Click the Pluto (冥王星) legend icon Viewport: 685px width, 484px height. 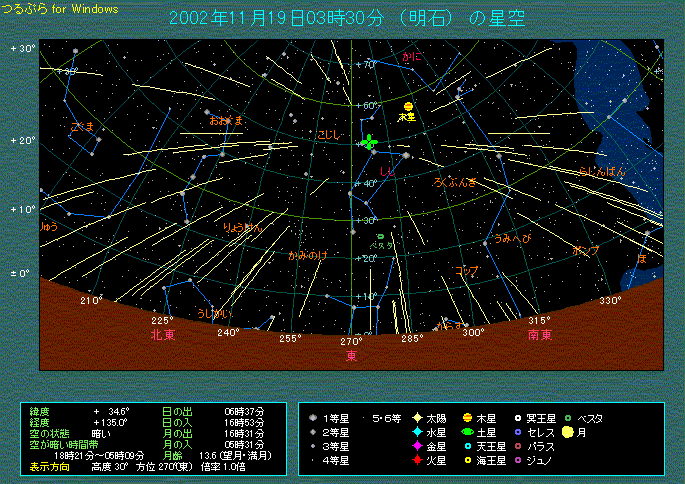point(517,418)
